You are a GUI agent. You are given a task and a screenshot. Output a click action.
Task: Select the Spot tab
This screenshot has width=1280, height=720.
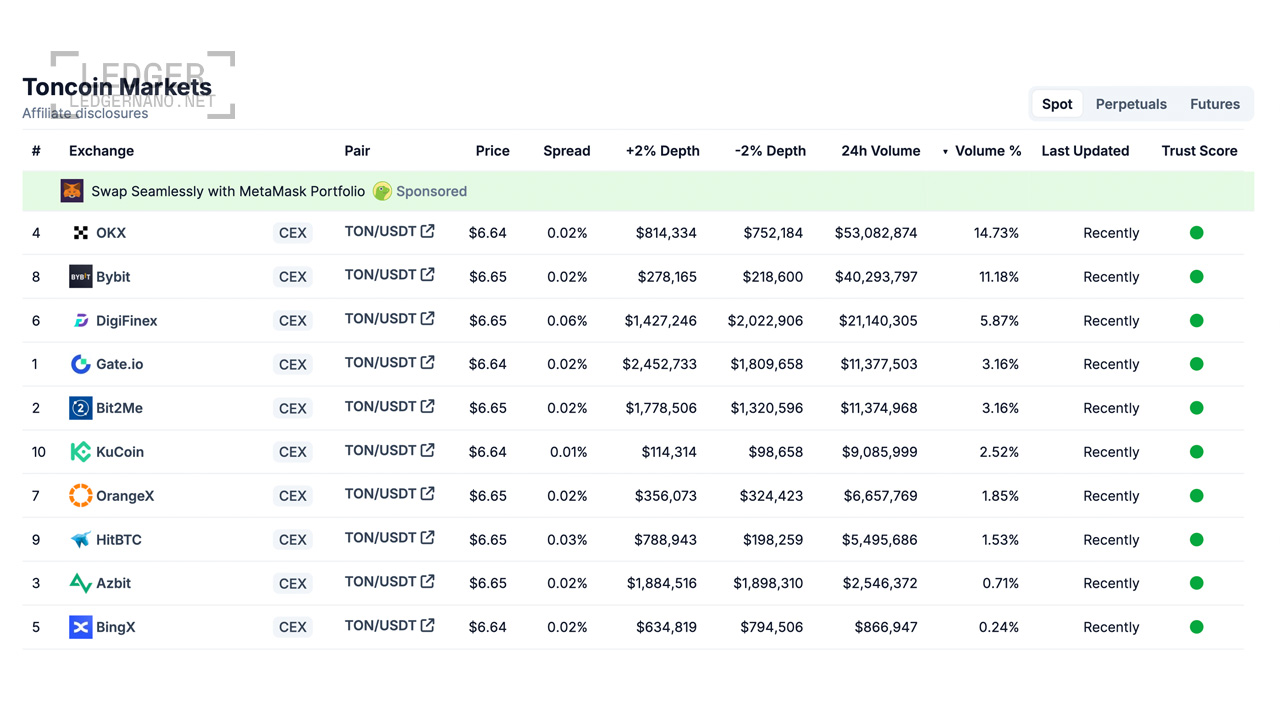1057,104
